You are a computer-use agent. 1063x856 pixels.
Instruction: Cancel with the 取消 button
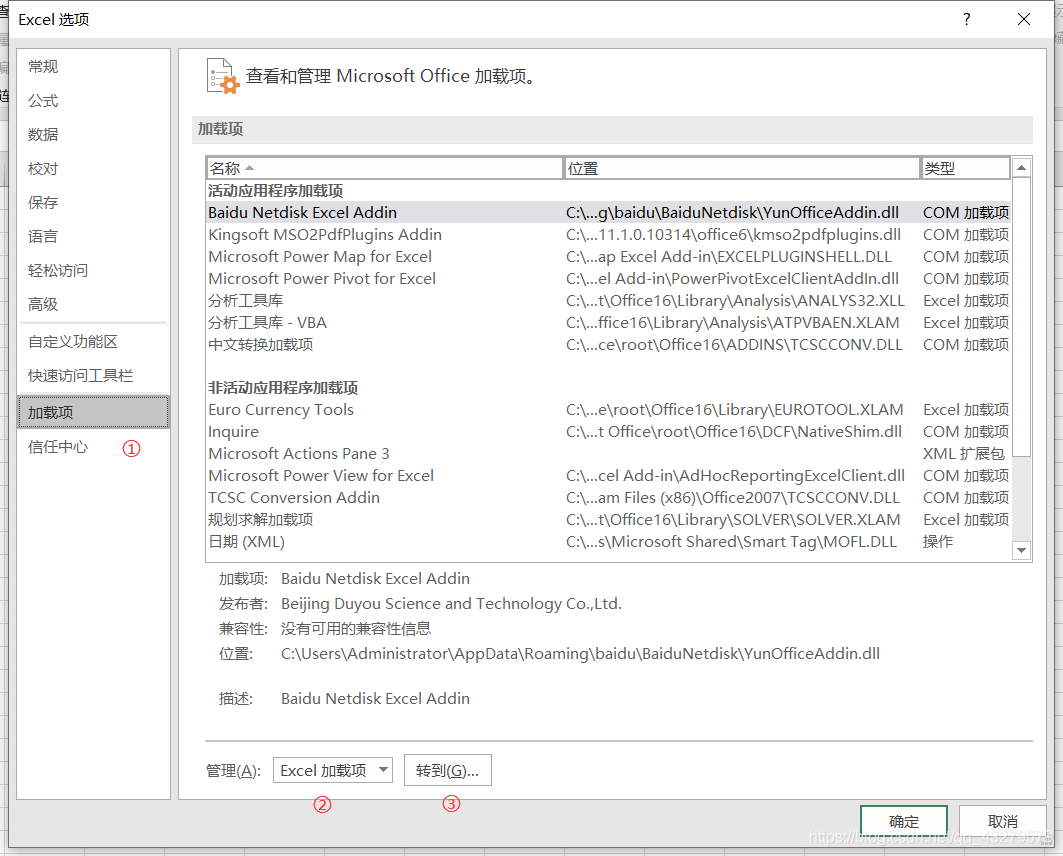pyautogui.click(x=1003, y=821)
